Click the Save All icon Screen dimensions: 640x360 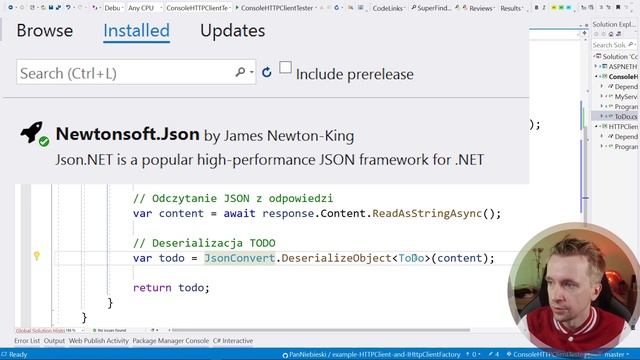point(58,7)
